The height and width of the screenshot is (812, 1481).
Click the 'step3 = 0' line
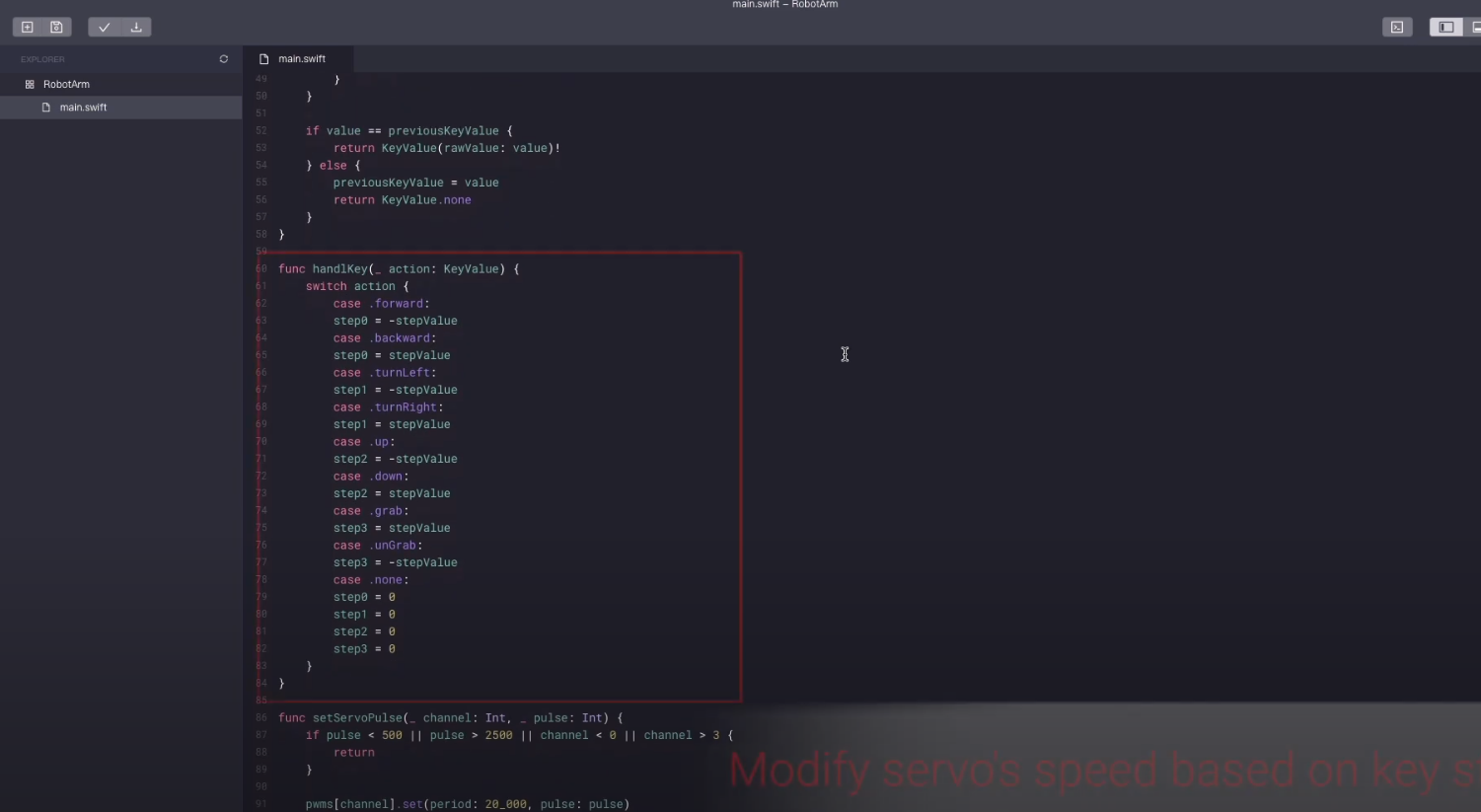tap(364, 649)
